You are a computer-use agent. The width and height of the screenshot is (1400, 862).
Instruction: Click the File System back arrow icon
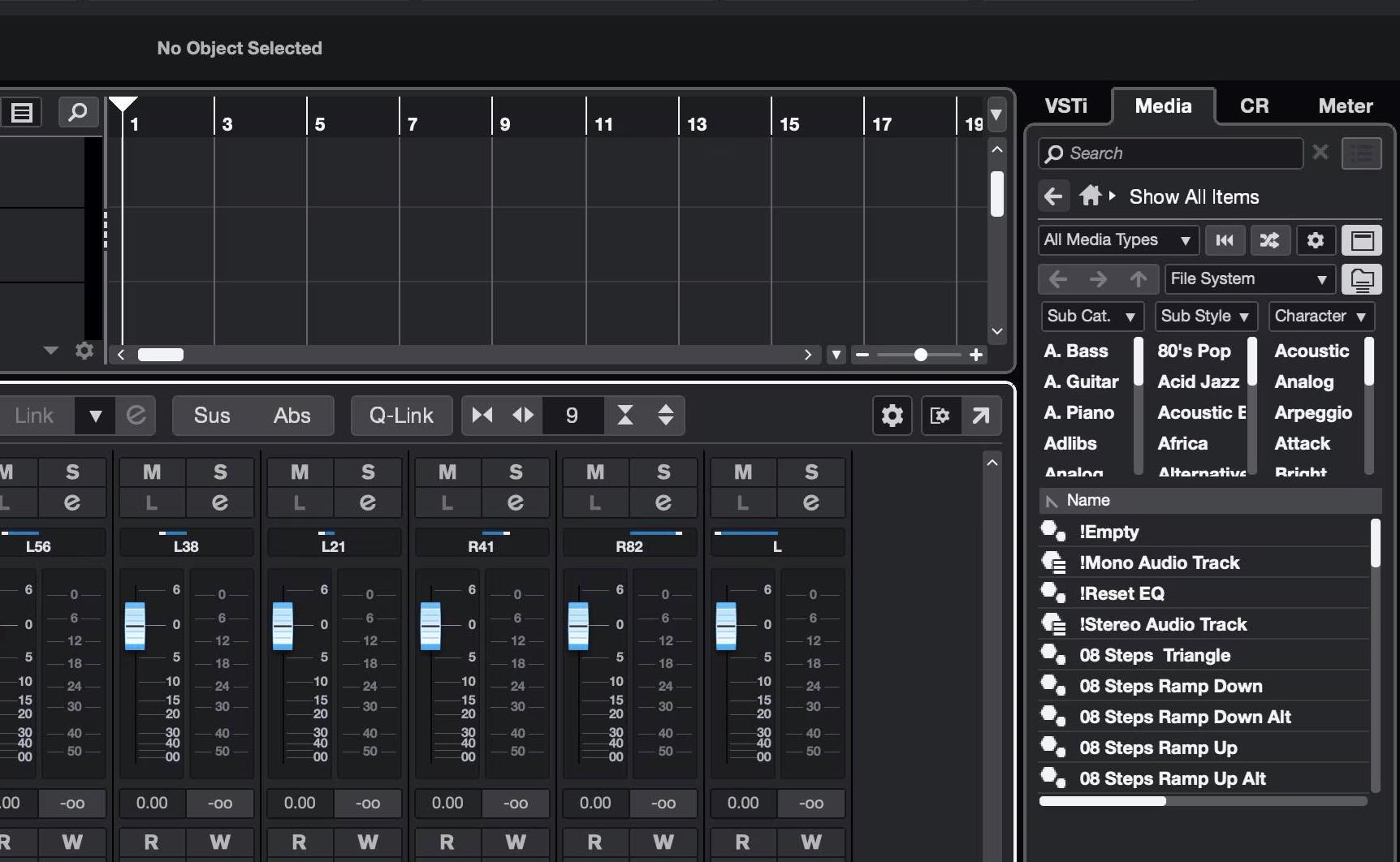[1057, 279]
